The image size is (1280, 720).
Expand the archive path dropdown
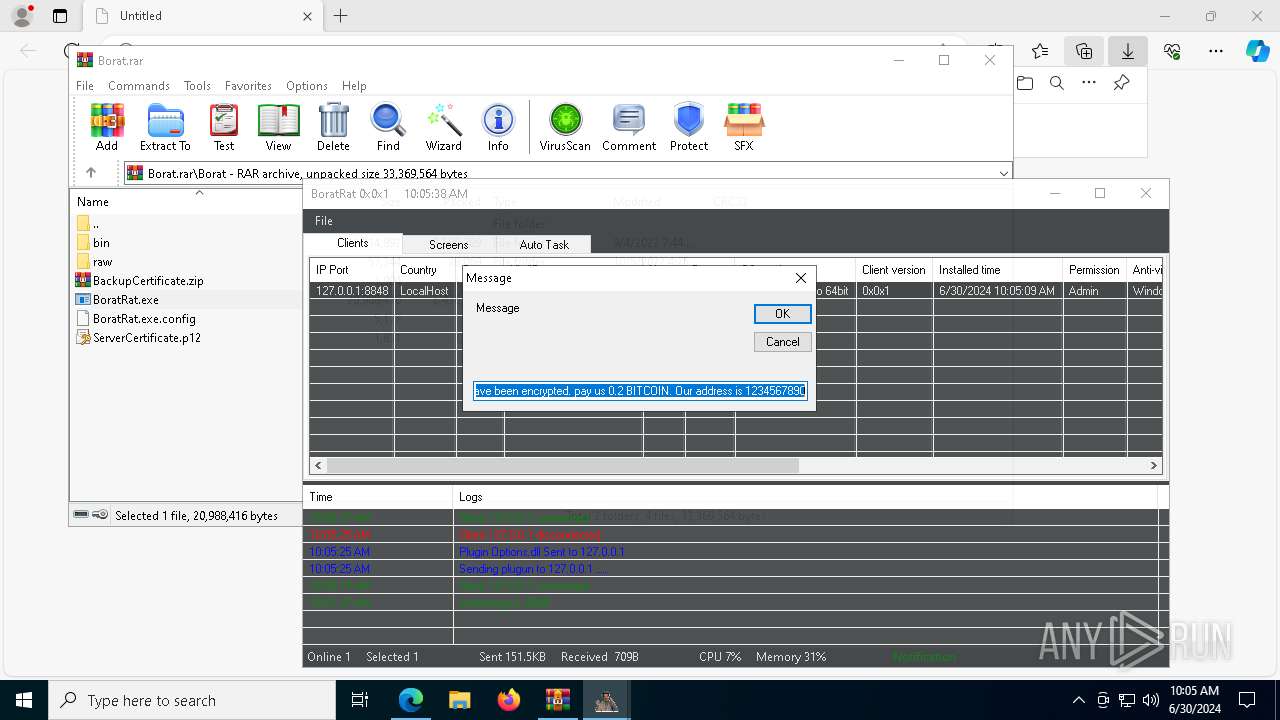click(1003, 173)
